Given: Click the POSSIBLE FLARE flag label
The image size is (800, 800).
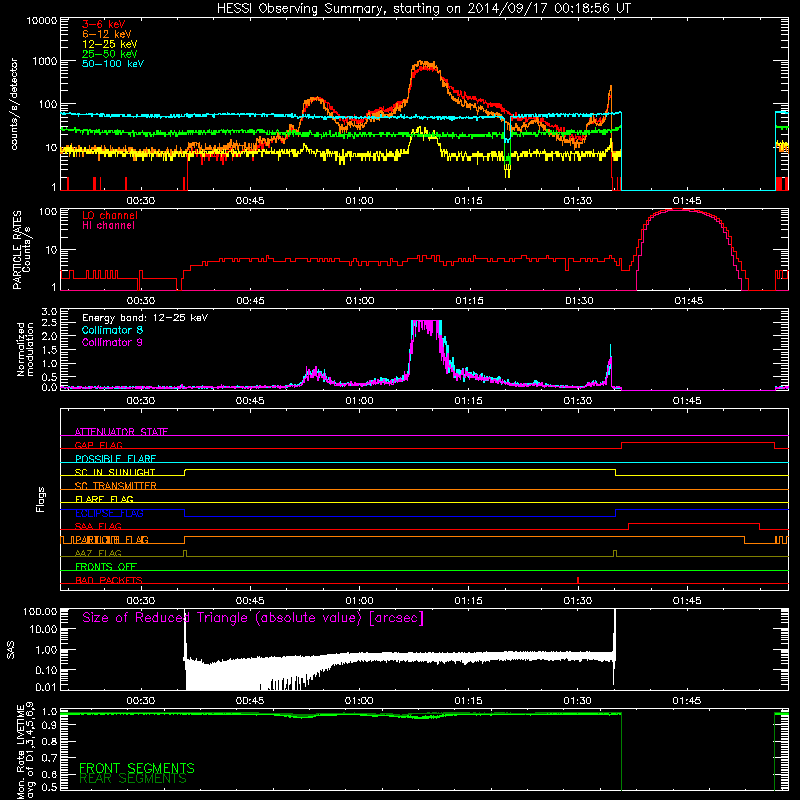Looking at the screenshot, I should click(x=115, y=459).
